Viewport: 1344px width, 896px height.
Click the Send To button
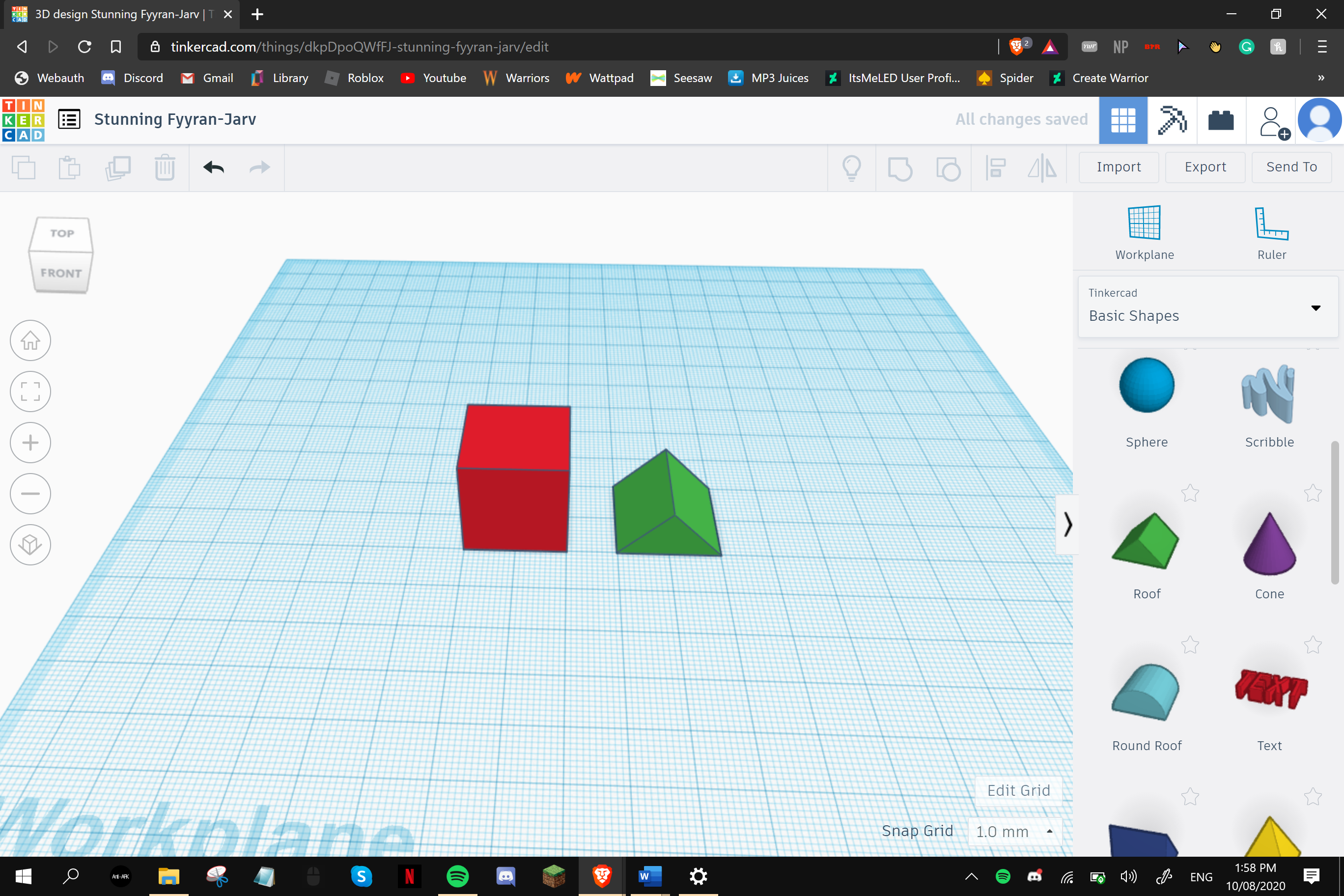pos(1291,167)
